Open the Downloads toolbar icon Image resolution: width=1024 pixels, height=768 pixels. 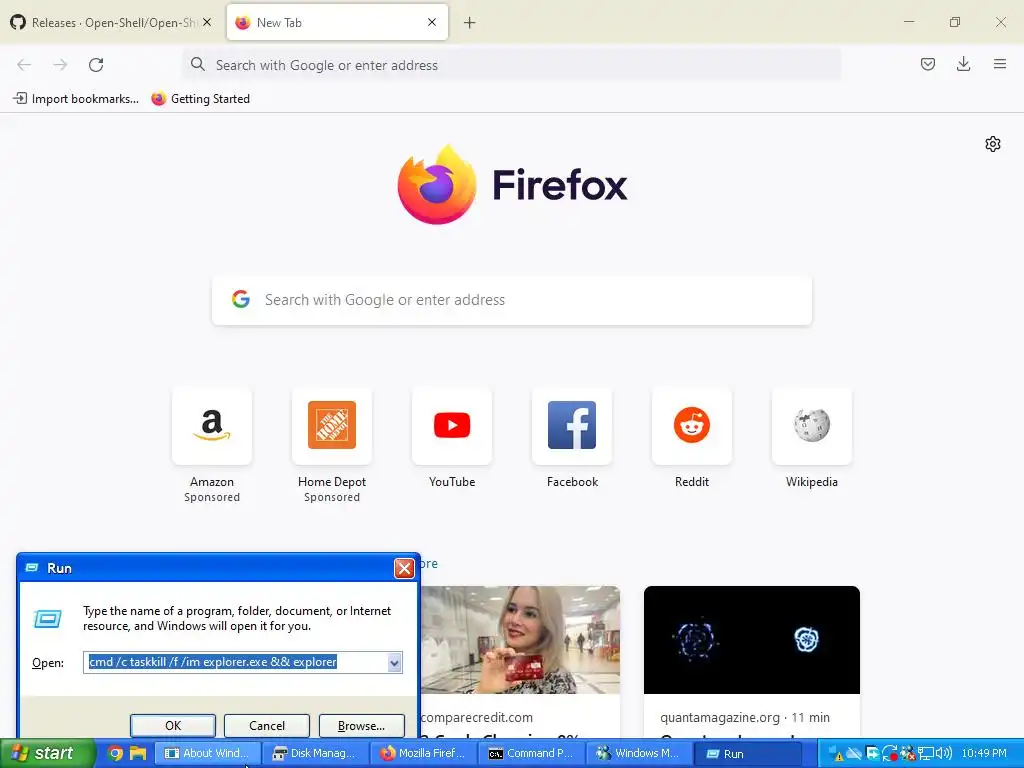[x=963, y=64]
